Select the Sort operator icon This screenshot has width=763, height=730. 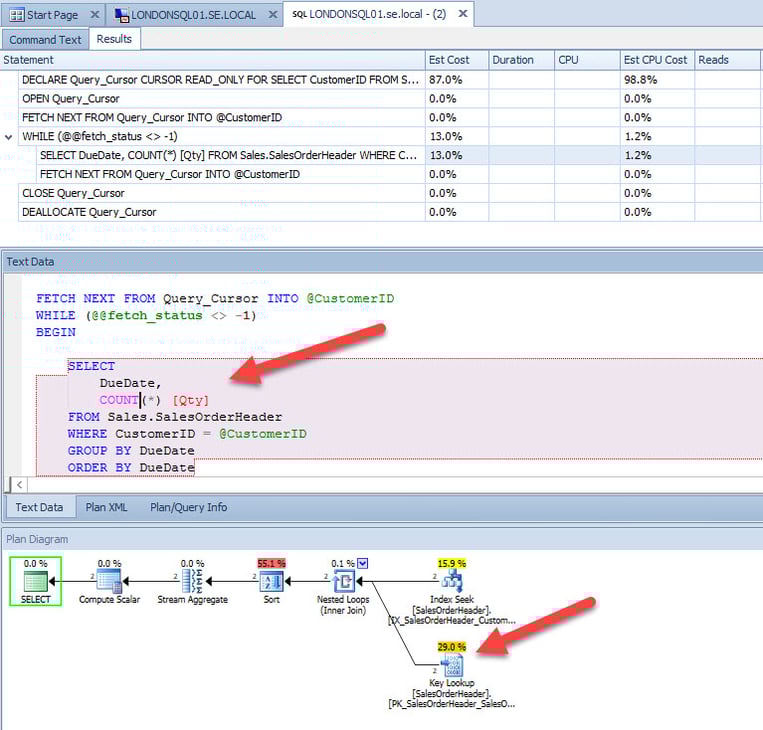pos(272,581)
